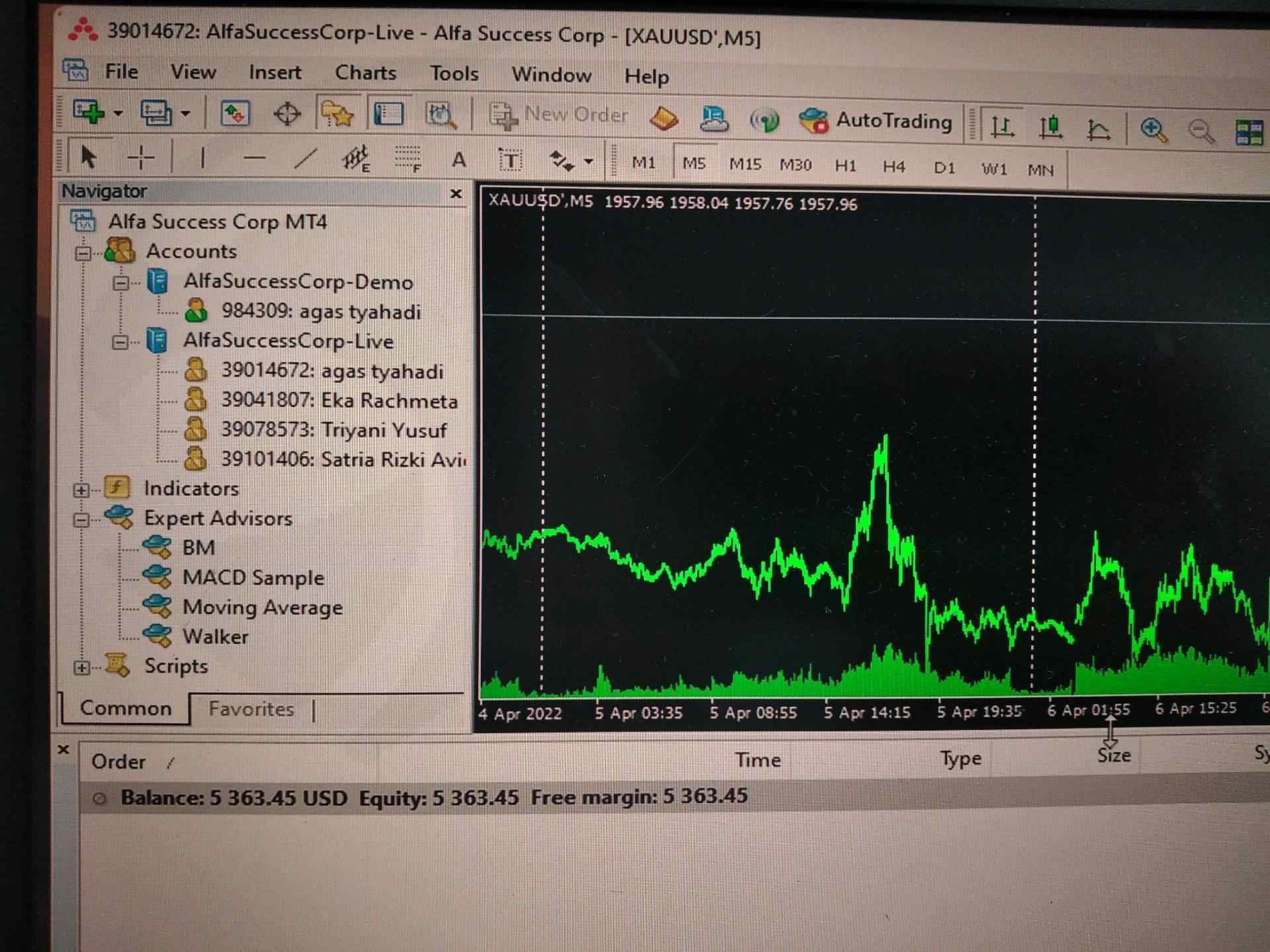Select account 39041807: Eka Rachmeta
This screenshot has height=952, width=1270.
coord(339,401)
